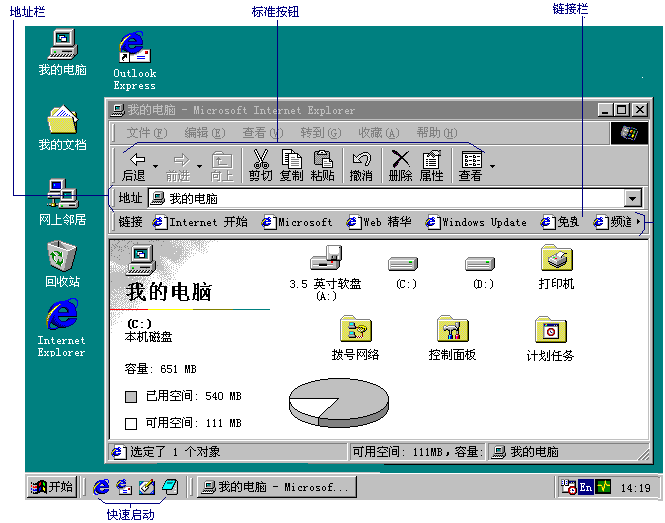Select the 控制面板 folder icon
Viewport: 665px width, 523px height.
453,328
